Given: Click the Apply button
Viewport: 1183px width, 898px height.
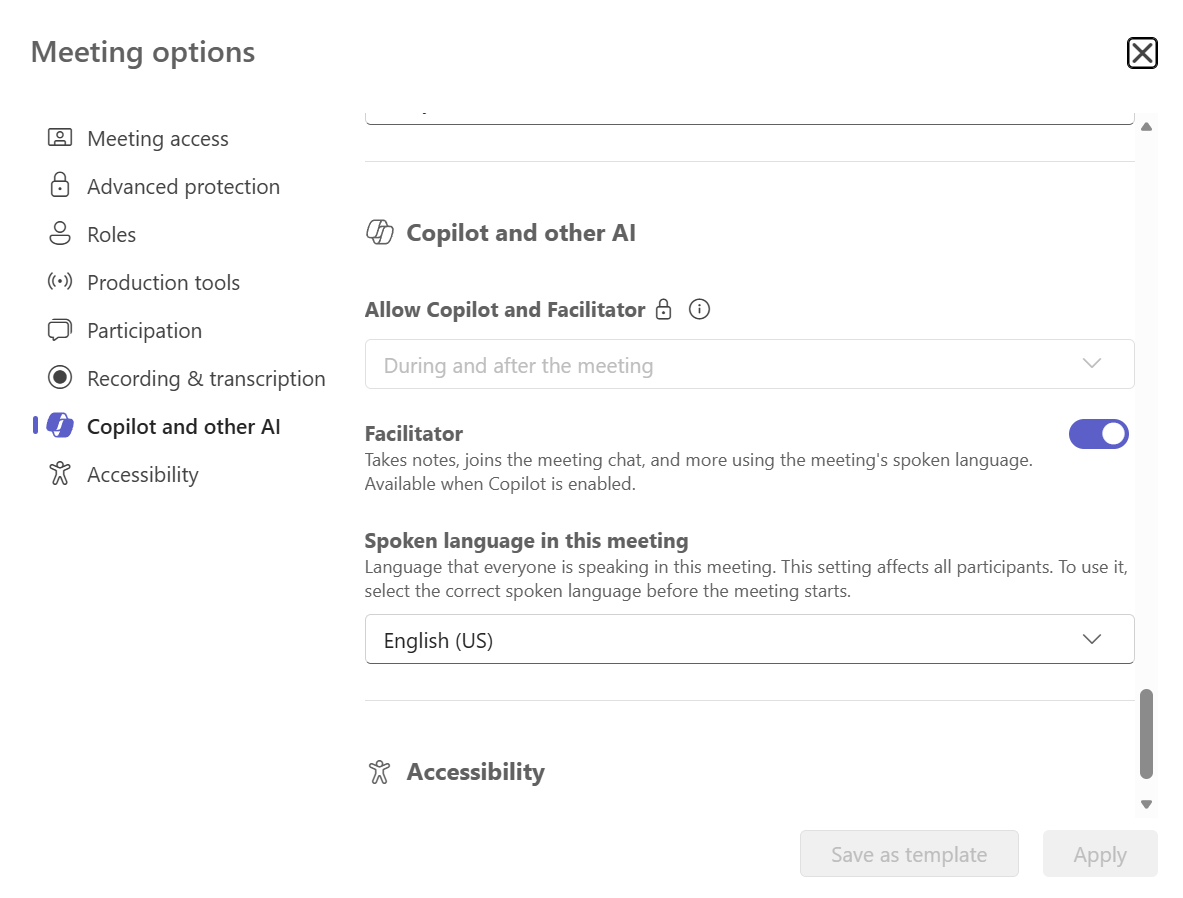Looking at the screenshot, I should coord(1100,854).
